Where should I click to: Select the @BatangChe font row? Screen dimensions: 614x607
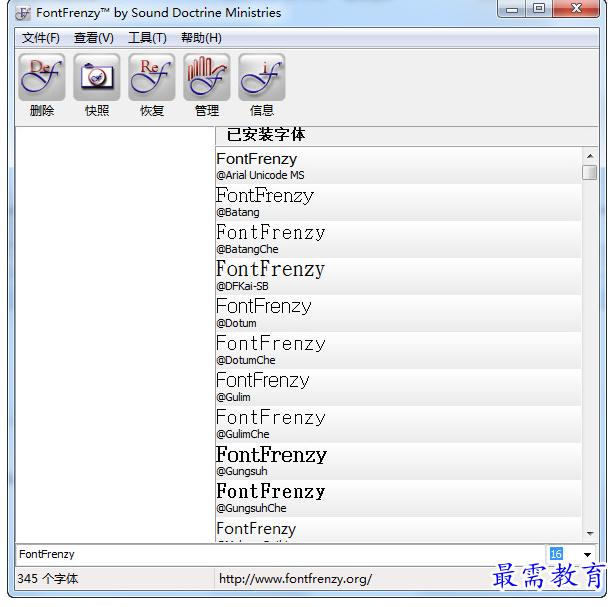click(x=398, y=240)
